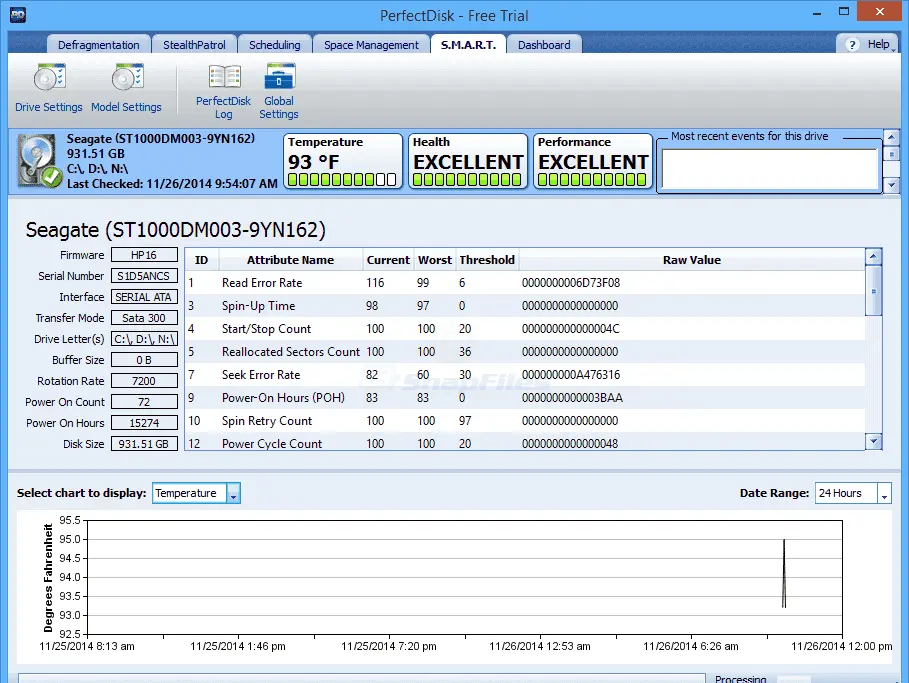This screenshot has height=683, width=909.
Task: Click scroll down arrow of attribute table
Action: [x=874, y=441]
